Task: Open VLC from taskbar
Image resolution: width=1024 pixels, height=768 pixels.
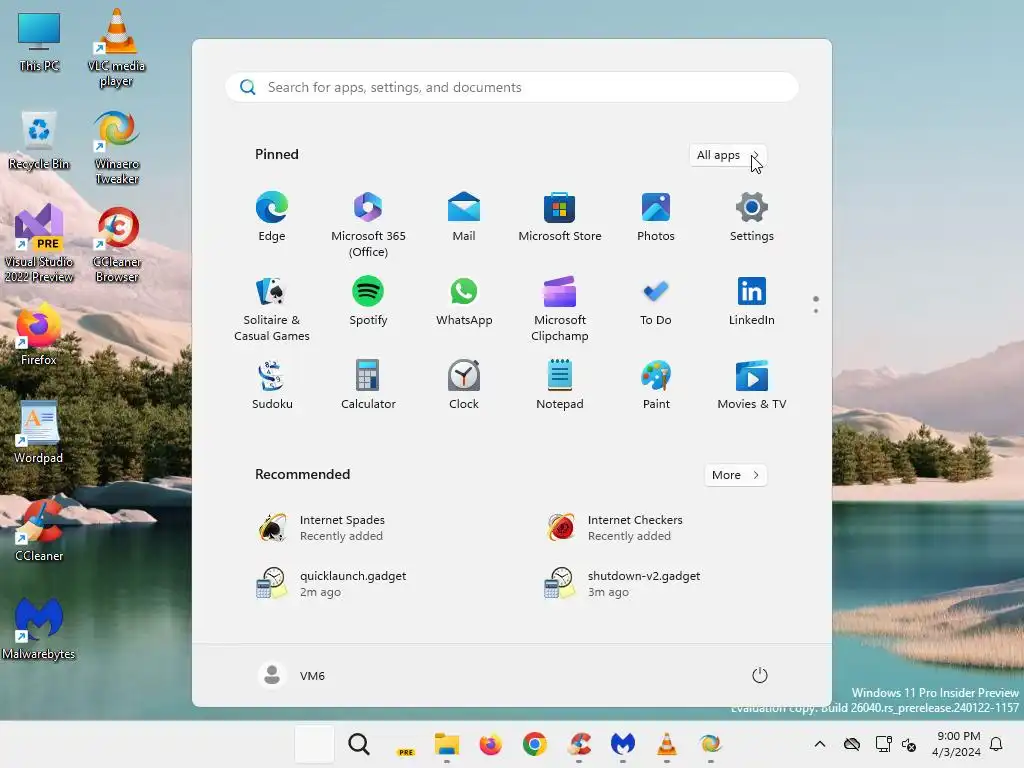Action: pyautogui.click(x=666, y=744)
